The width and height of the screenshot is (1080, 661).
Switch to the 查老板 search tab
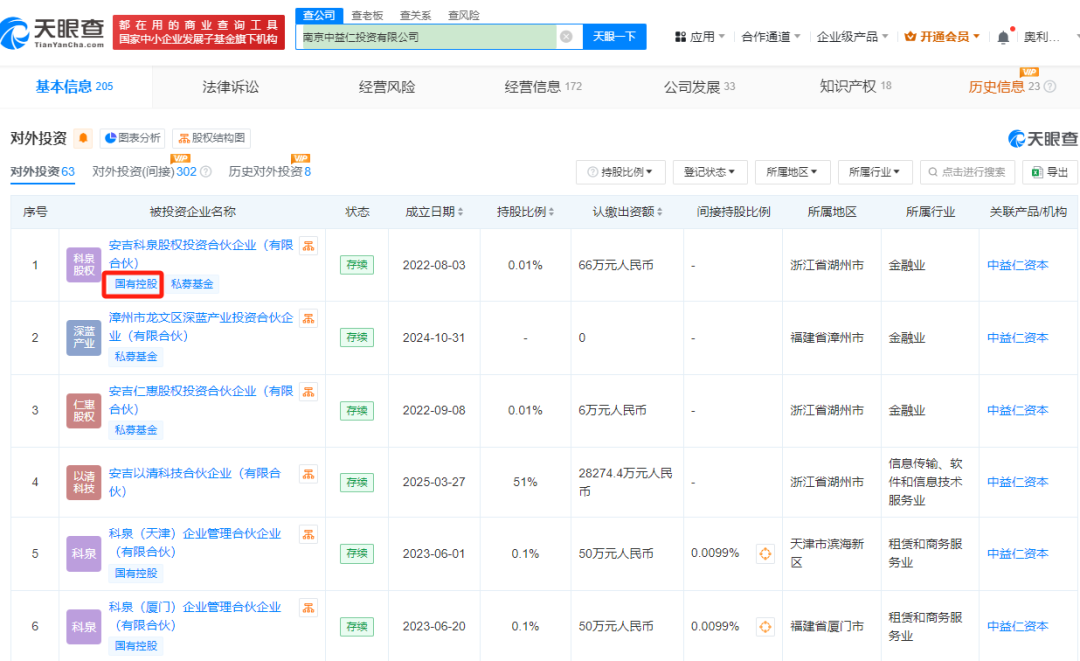pos(367,15)
